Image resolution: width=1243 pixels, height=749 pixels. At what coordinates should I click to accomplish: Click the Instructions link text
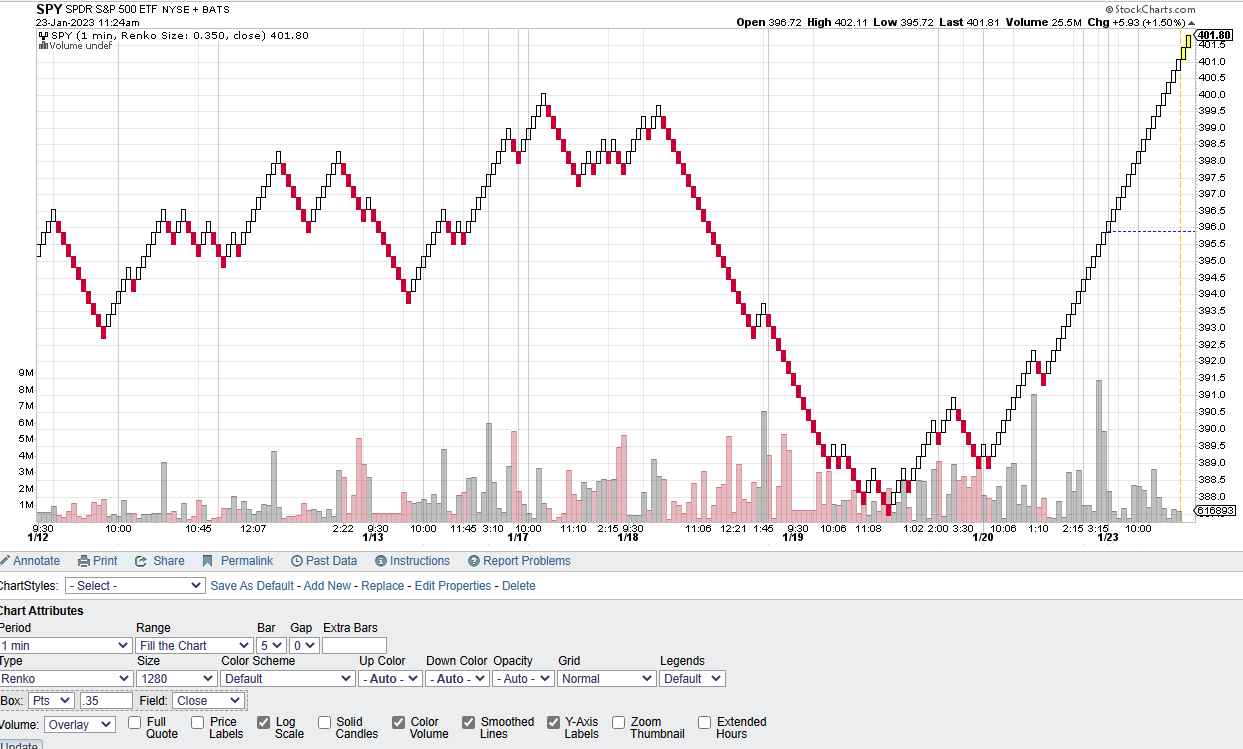pyautogui.click(x=420, y=561)
